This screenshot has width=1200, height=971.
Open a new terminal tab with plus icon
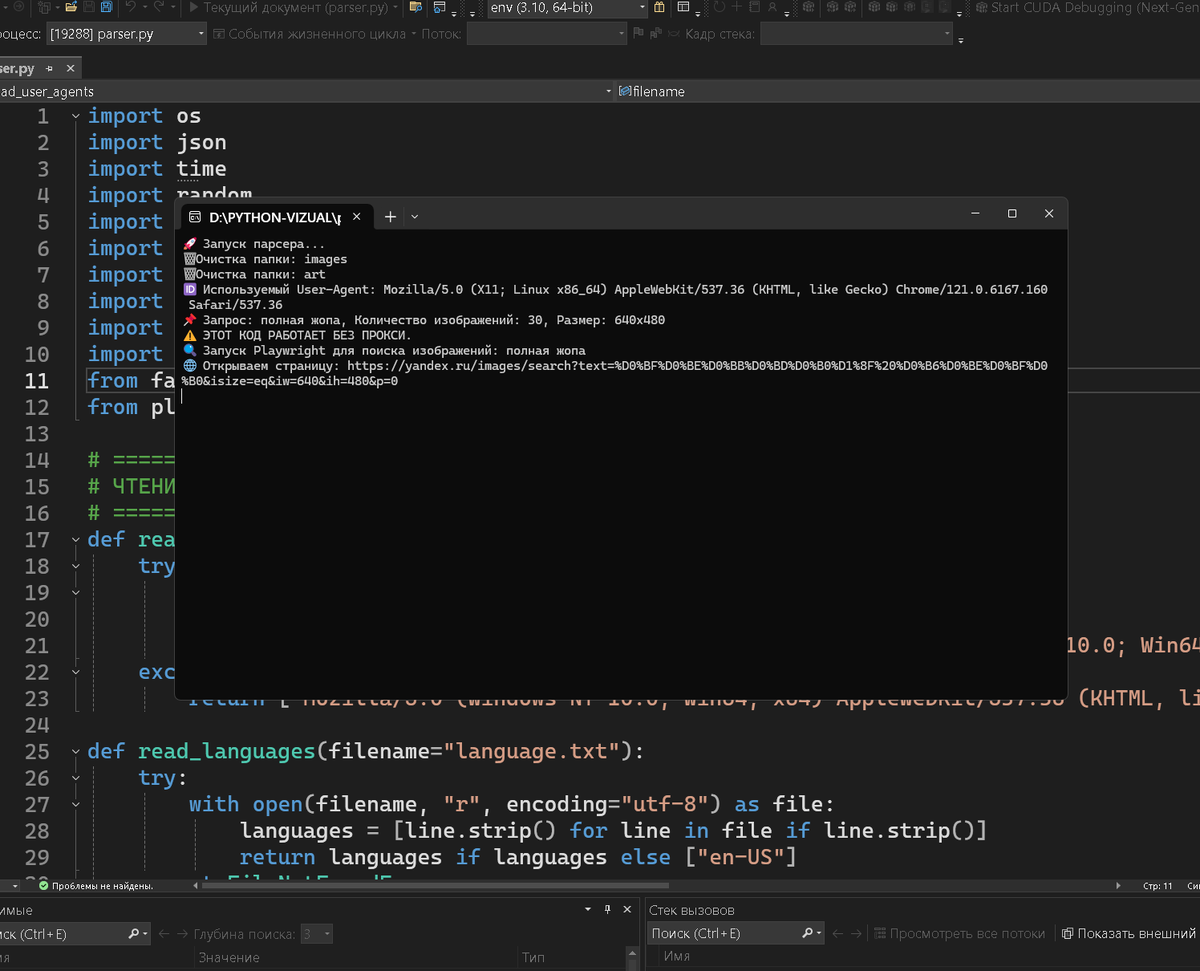(x=390, y=216)
